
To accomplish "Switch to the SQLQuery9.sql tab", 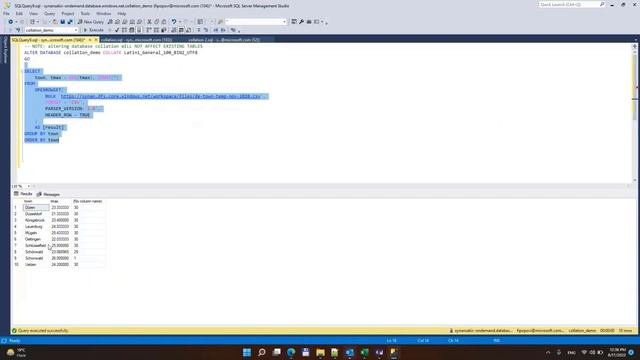I will pos(48,40).
